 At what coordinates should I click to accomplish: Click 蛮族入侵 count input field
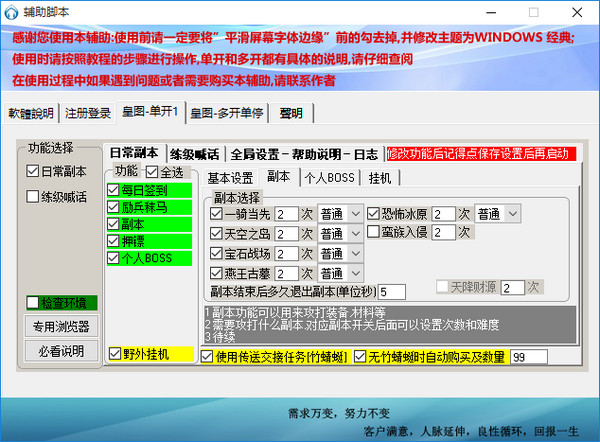[443, 232]
